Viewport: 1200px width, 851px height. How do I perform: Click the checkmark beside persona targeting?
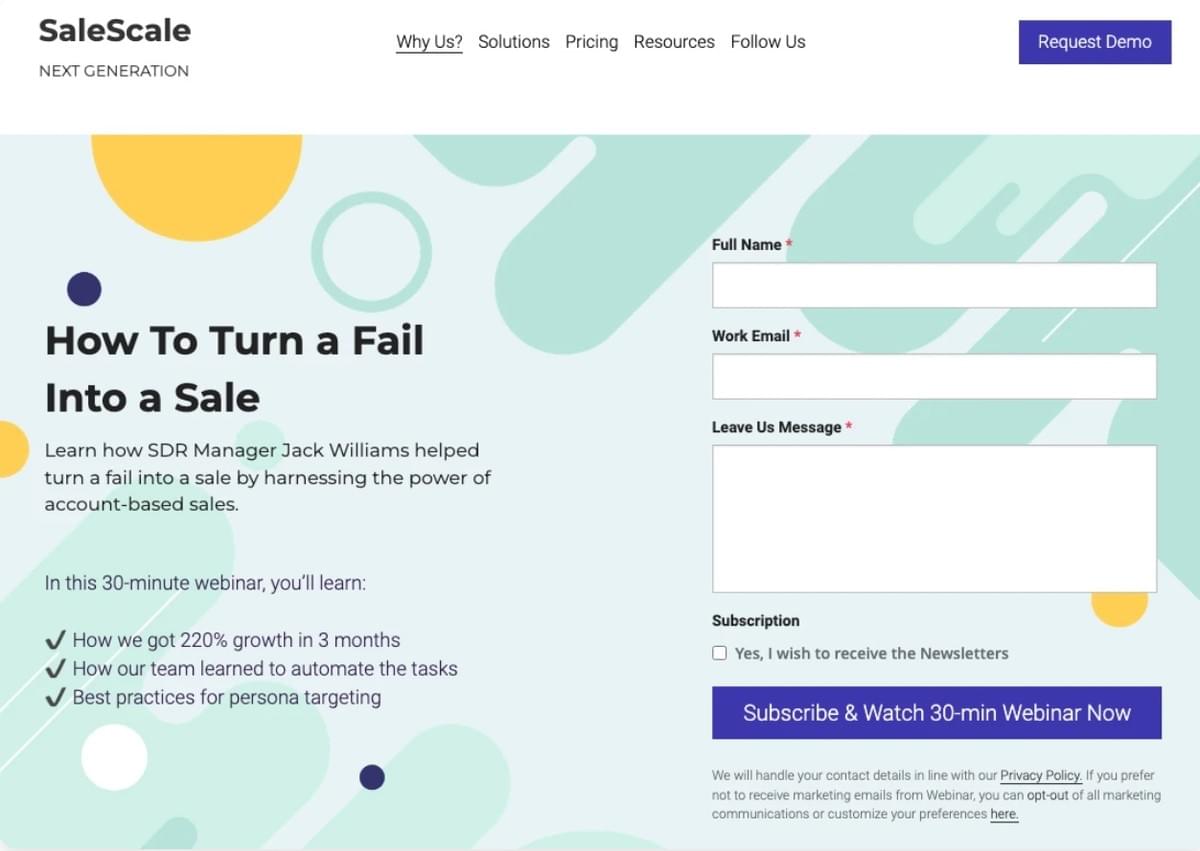56,697
